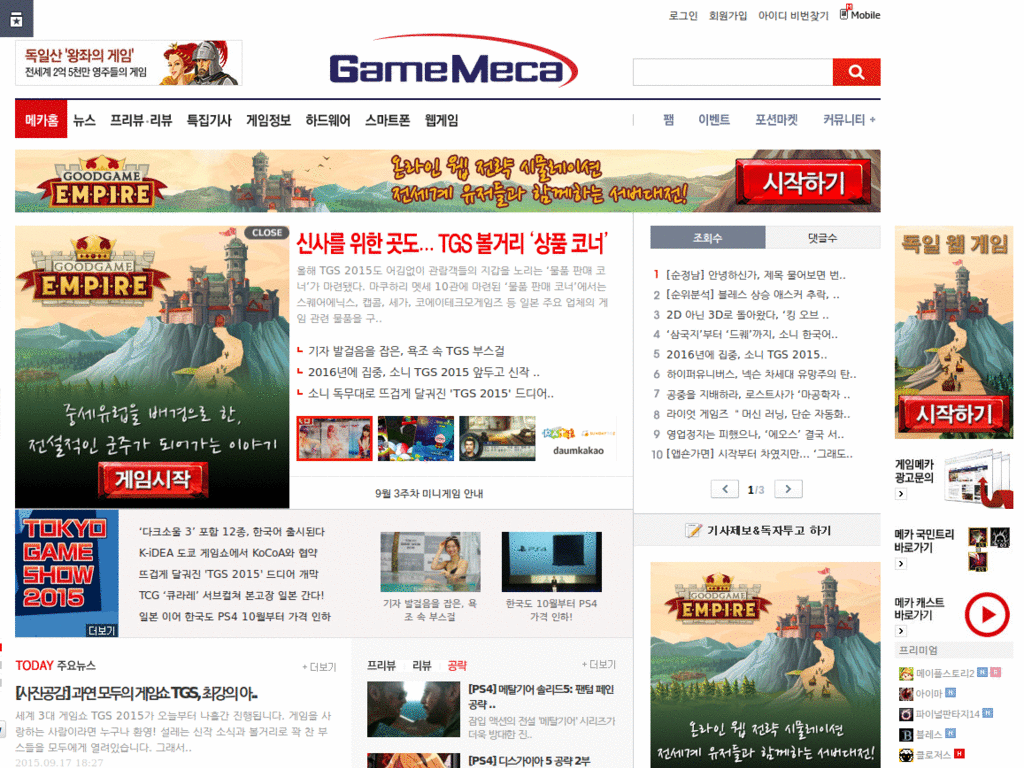Click the bookmark star icon in corner

click(16, 20)
